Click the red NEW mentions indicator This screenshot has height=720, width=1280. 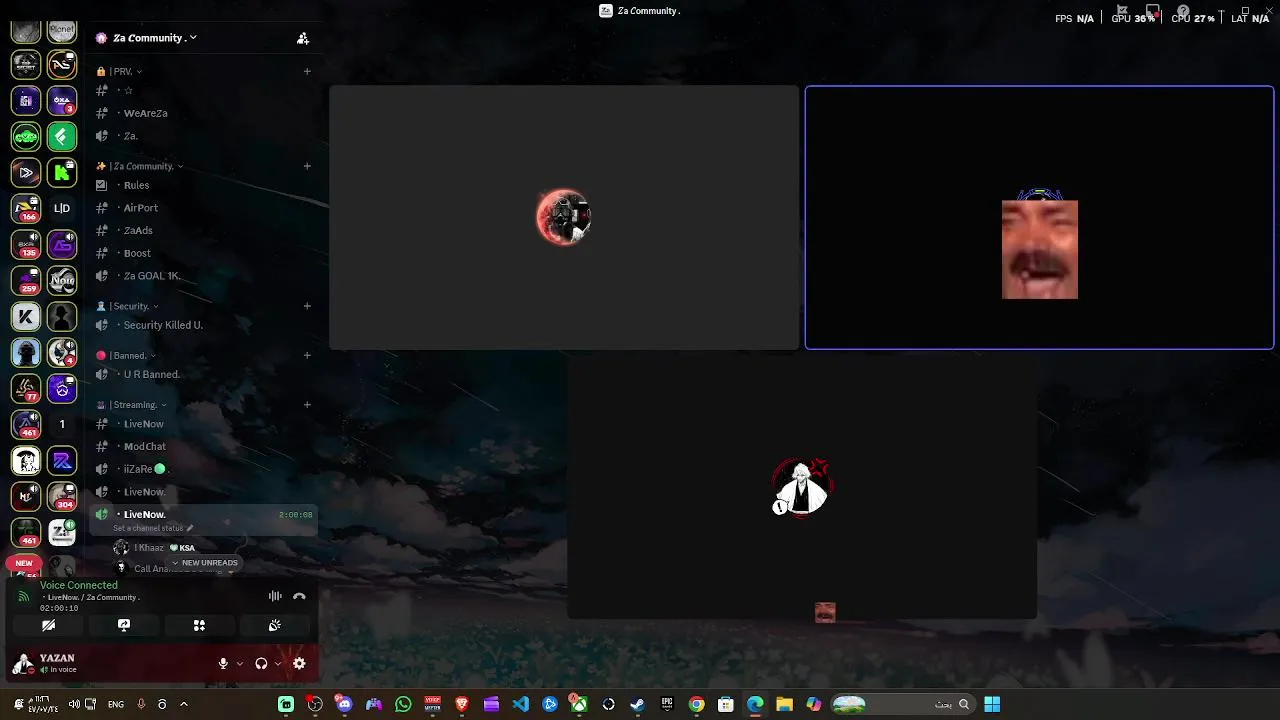(x=24, y=563)
